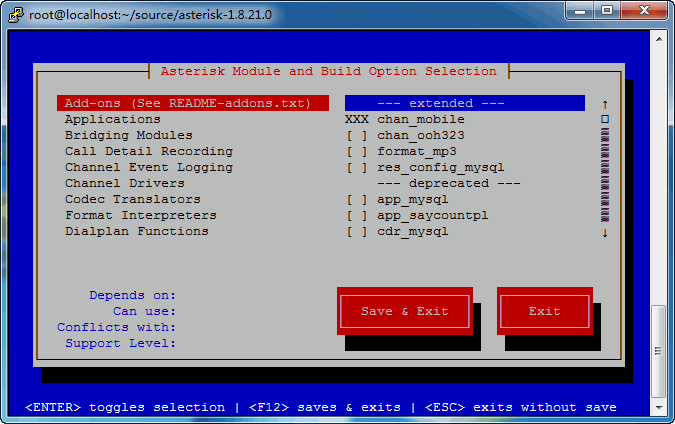Click the dialog title Asterisk Module and Build Option Selection

tap(328, 71)
